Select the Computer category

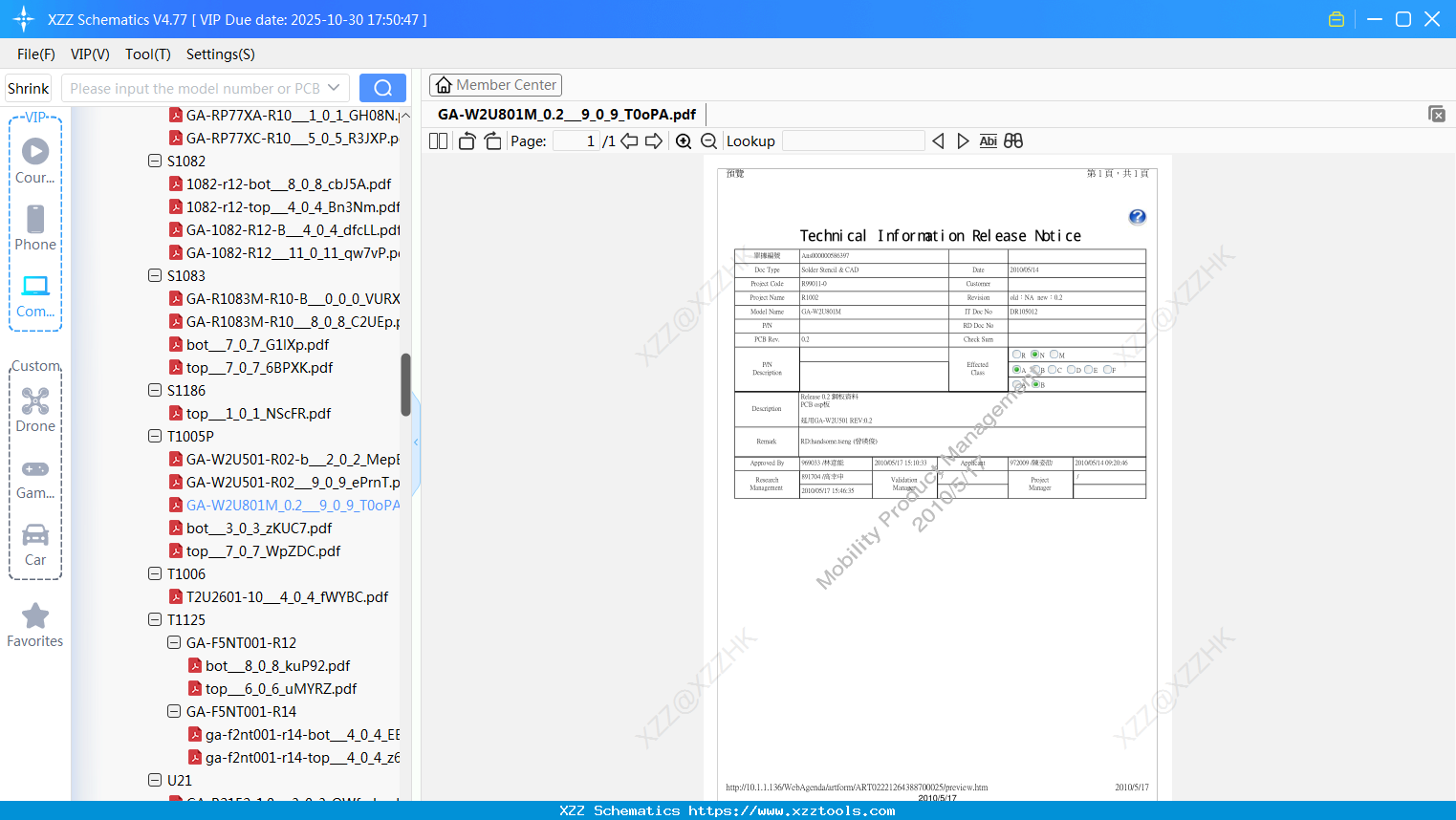click(35, 295)
